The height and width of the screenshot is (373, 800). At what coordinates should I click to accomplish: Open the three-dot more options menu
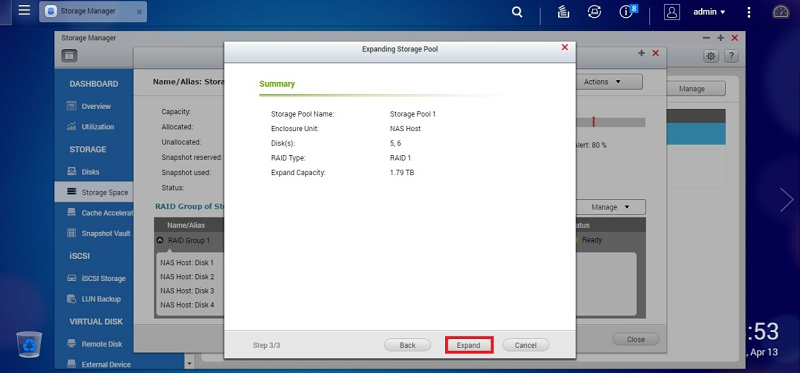click(x=748, y=12)
